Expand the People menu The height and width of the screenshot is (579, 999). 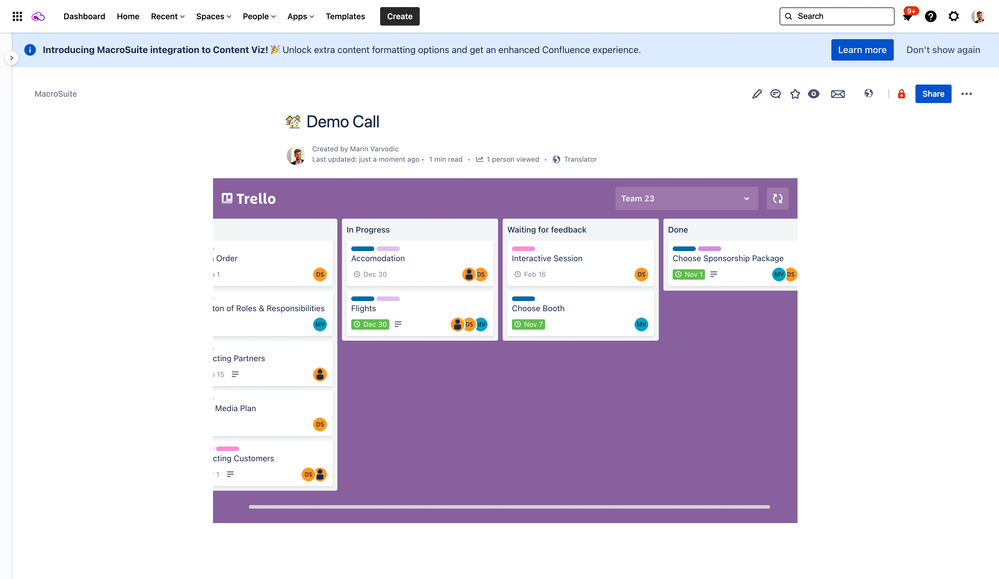pyautogui.click(x=259, y=17)
